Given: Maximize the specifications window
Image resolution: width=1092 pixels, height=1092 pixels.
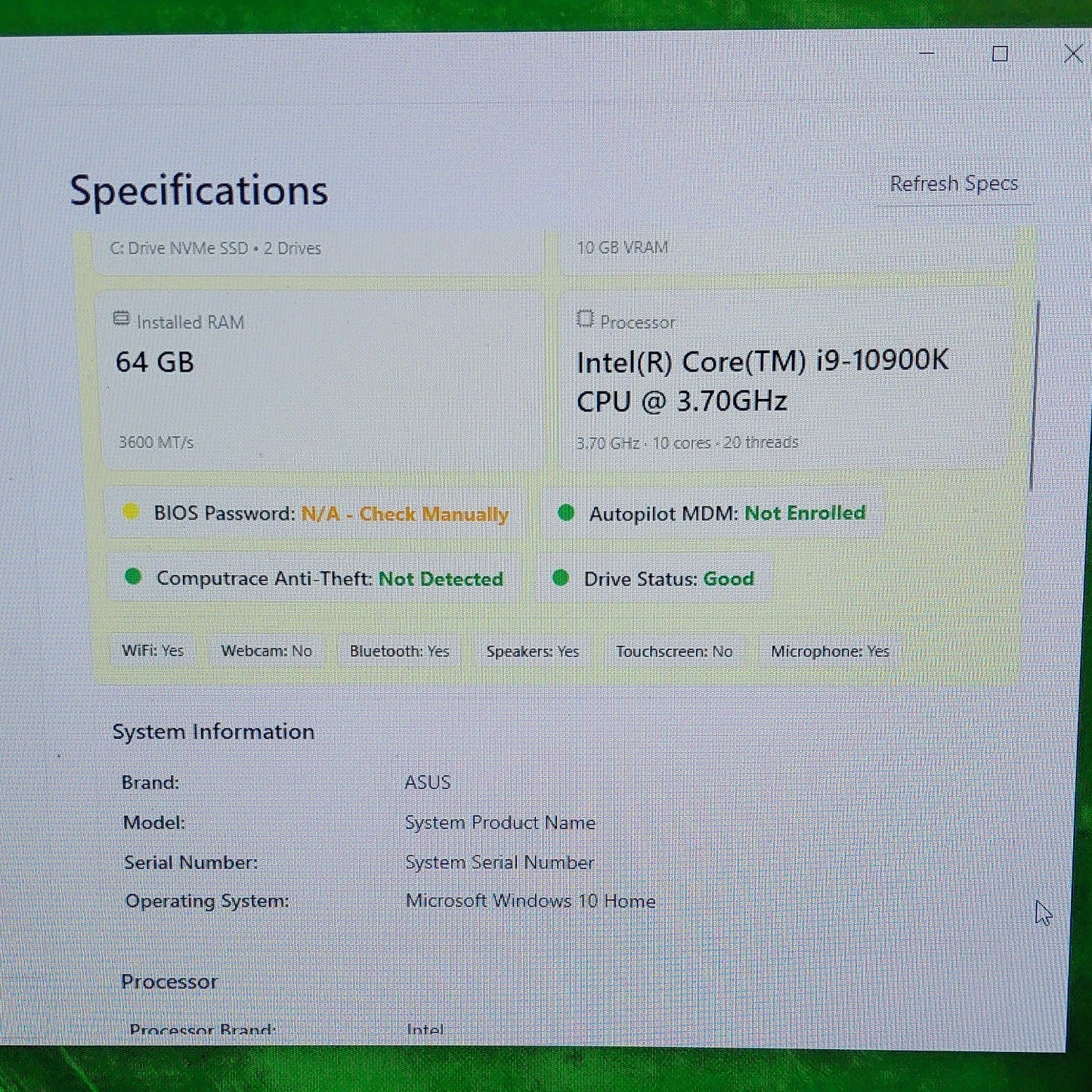Looking at the screenshot, I should 1000,54.
